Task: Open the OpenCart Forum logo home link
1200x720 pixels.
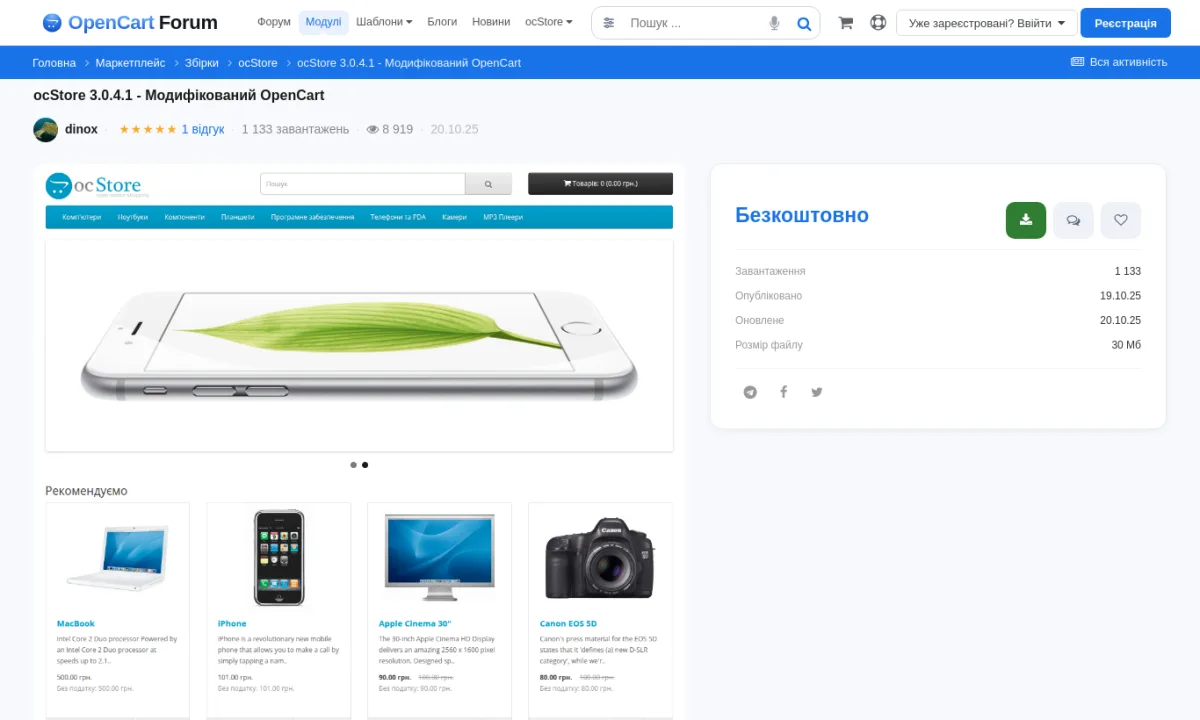Action: [x=129, y=22]
